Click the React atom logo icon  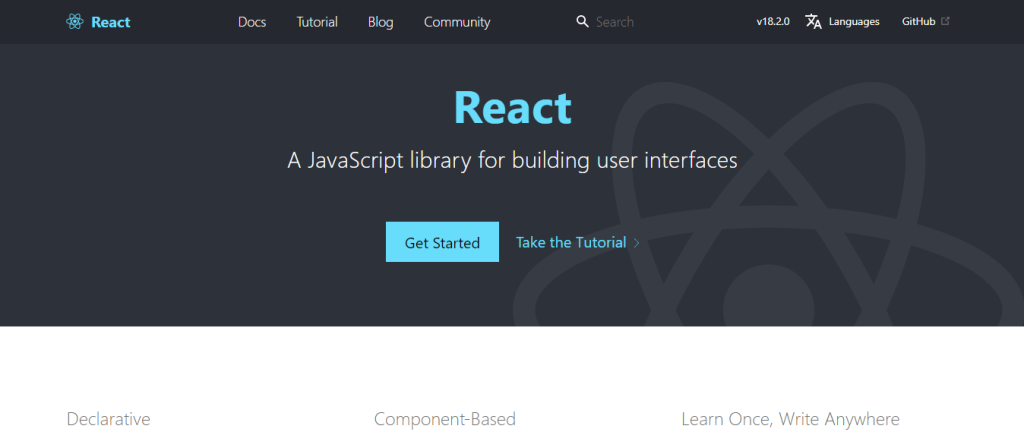pos(75,22)
